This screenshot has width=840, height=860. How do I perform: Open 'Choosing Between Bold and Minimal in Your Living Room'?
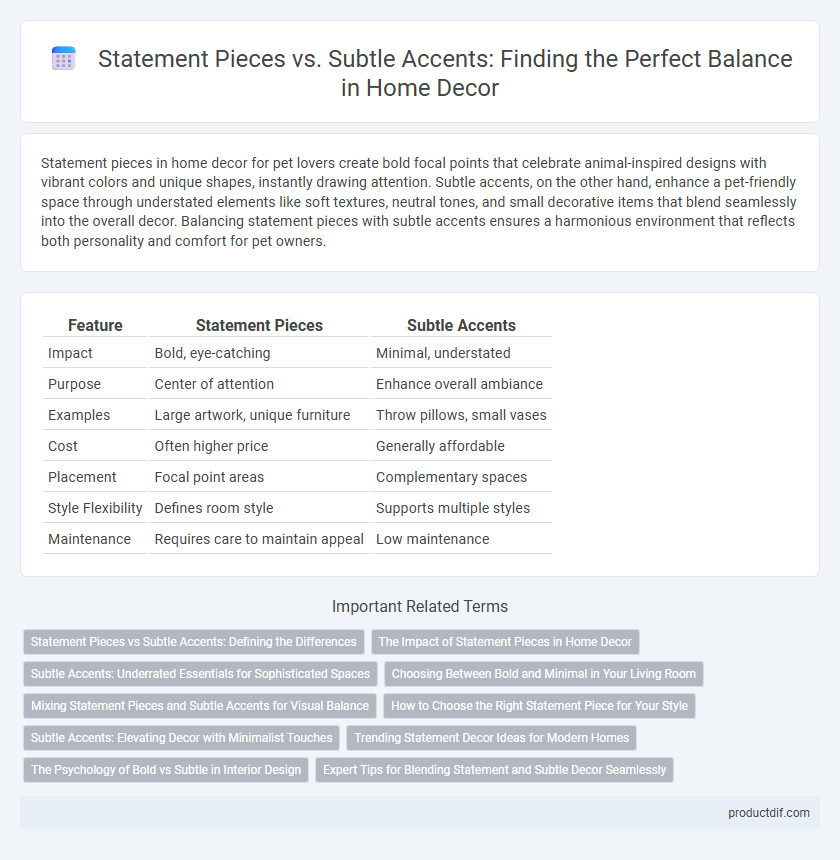(543, 674)
